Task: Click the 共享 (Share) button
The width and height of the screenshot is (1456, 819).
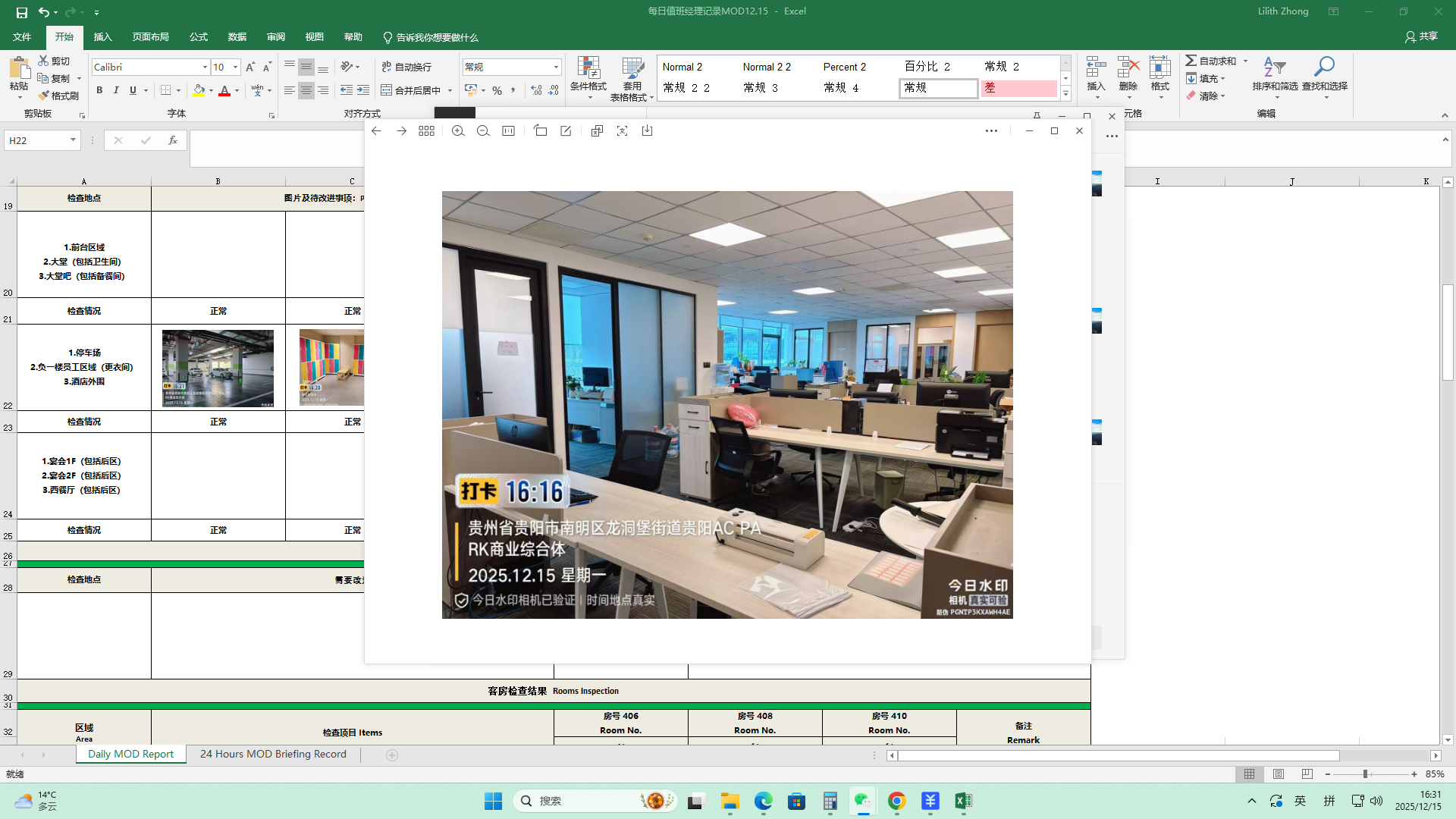Action: click(1421, 36)
